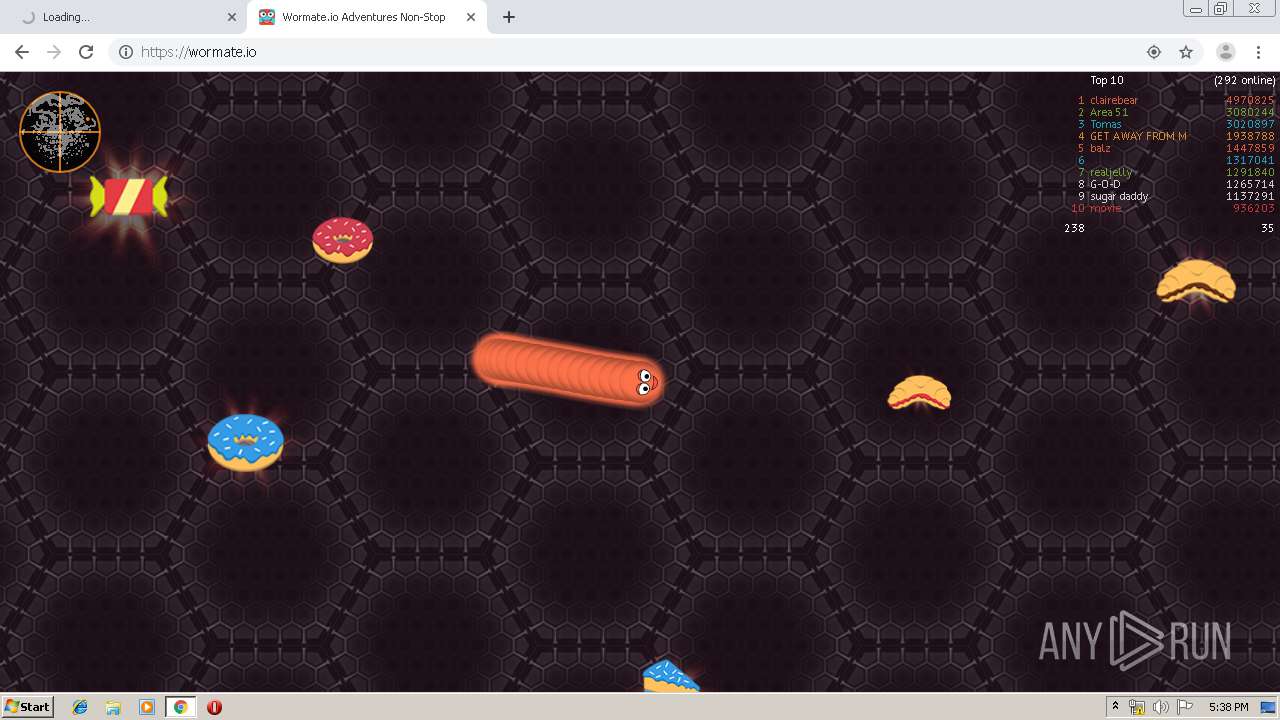The image size is (1280, 720).
Task: Click the score 4970825
Action: click(x=1250, y=100)
